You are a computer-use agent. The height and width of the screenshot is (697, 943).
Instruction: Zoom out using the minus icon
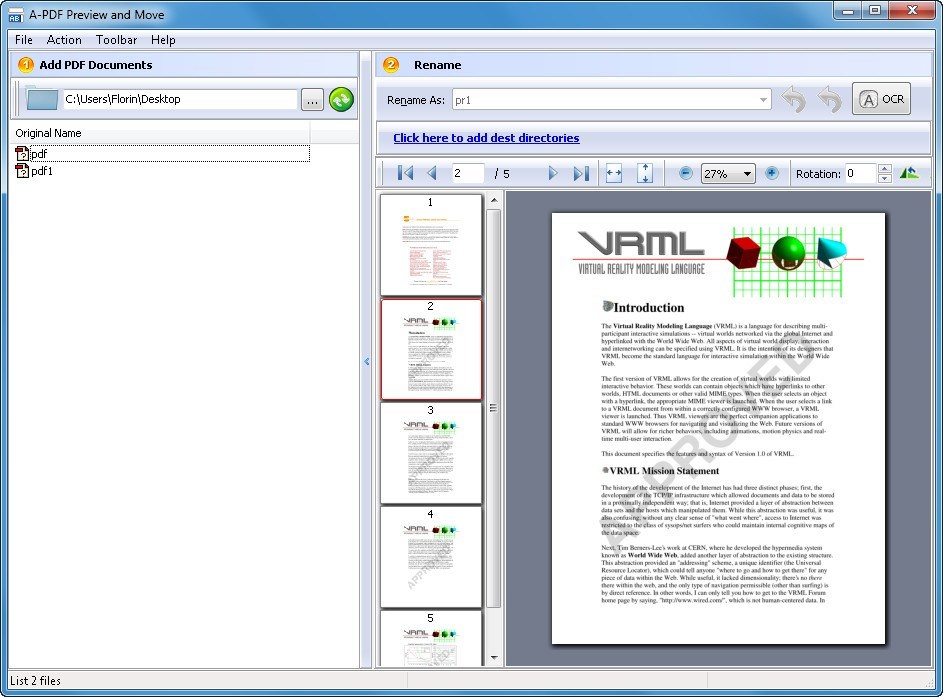[x=686, y=173]
